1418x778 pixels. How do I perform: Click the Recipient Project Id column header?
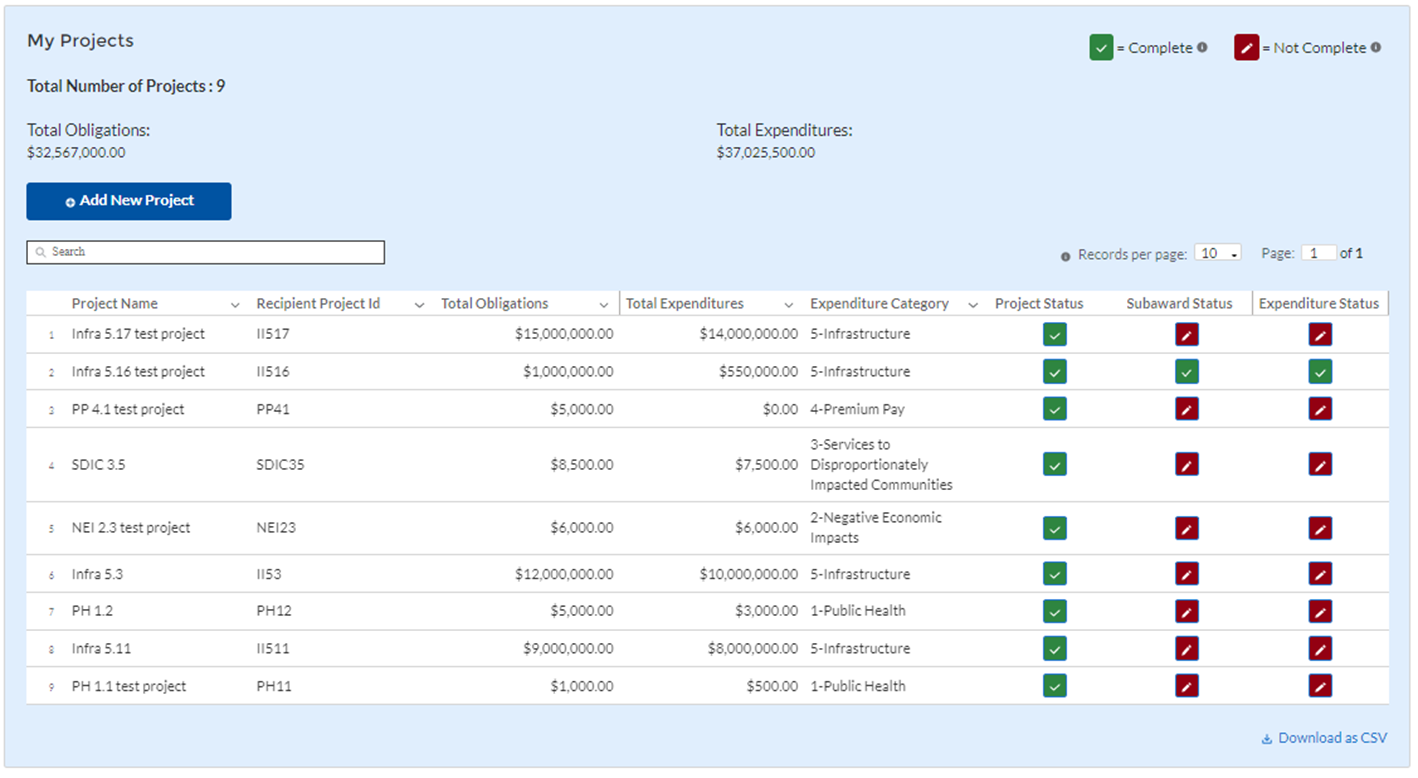pyautogui.click(x=318, y=304)
